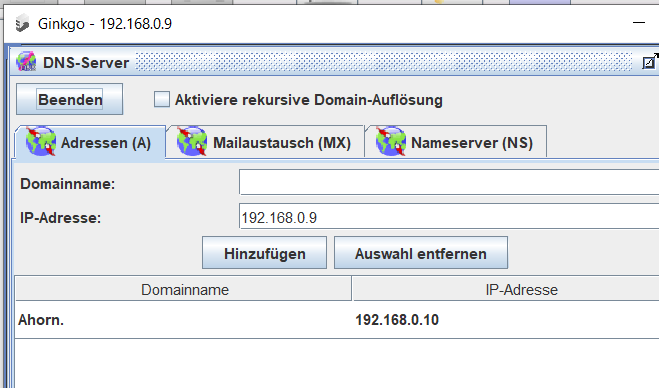Click the globe icon on Nameserver tab
659x388 pixels.
click(391, 142)
